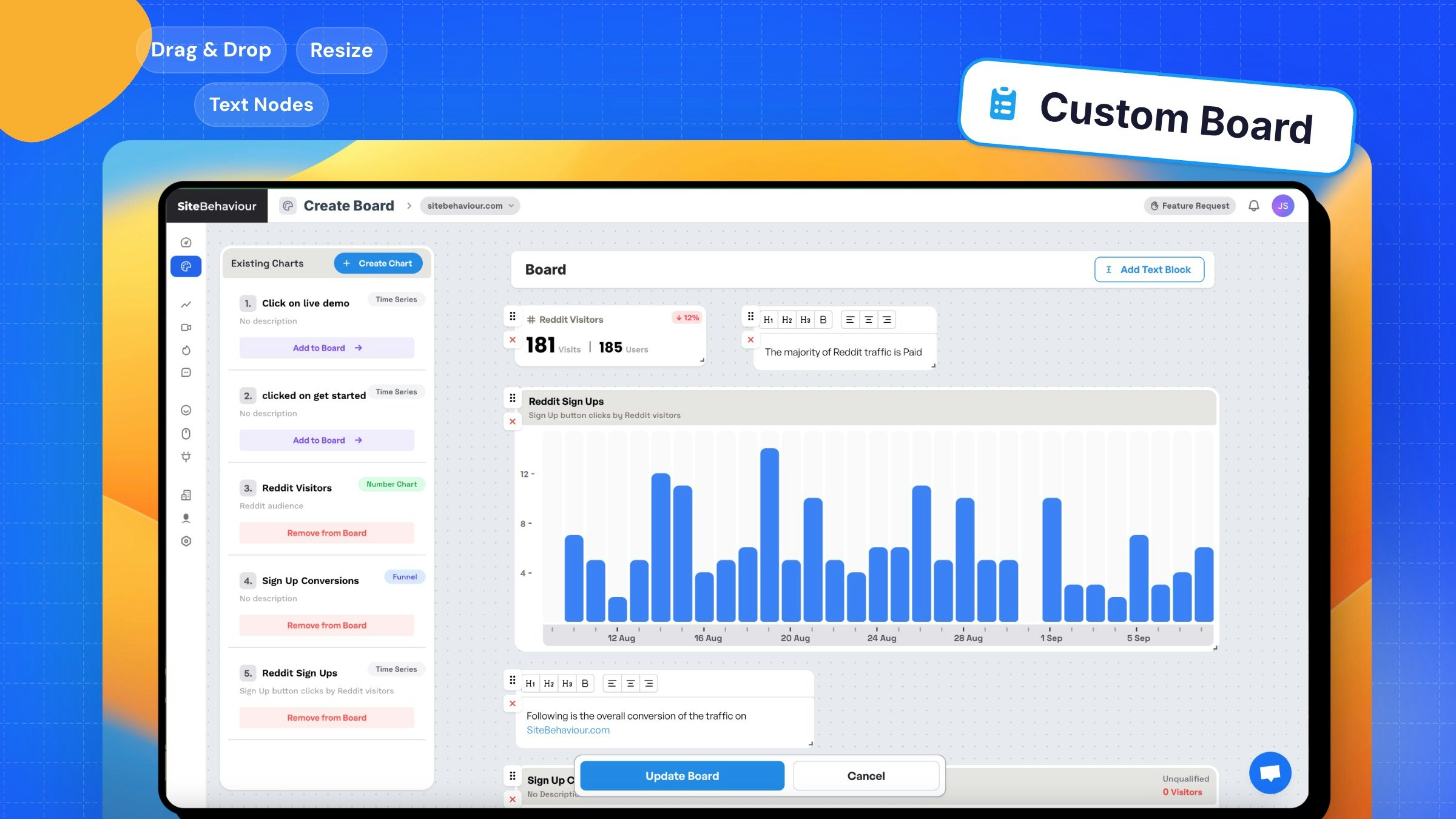Click into 'The majority of Reddit traffic is Paid' text
This screenshot has height=819, width=1456.
pyautogui.click(x=843, y=352)
